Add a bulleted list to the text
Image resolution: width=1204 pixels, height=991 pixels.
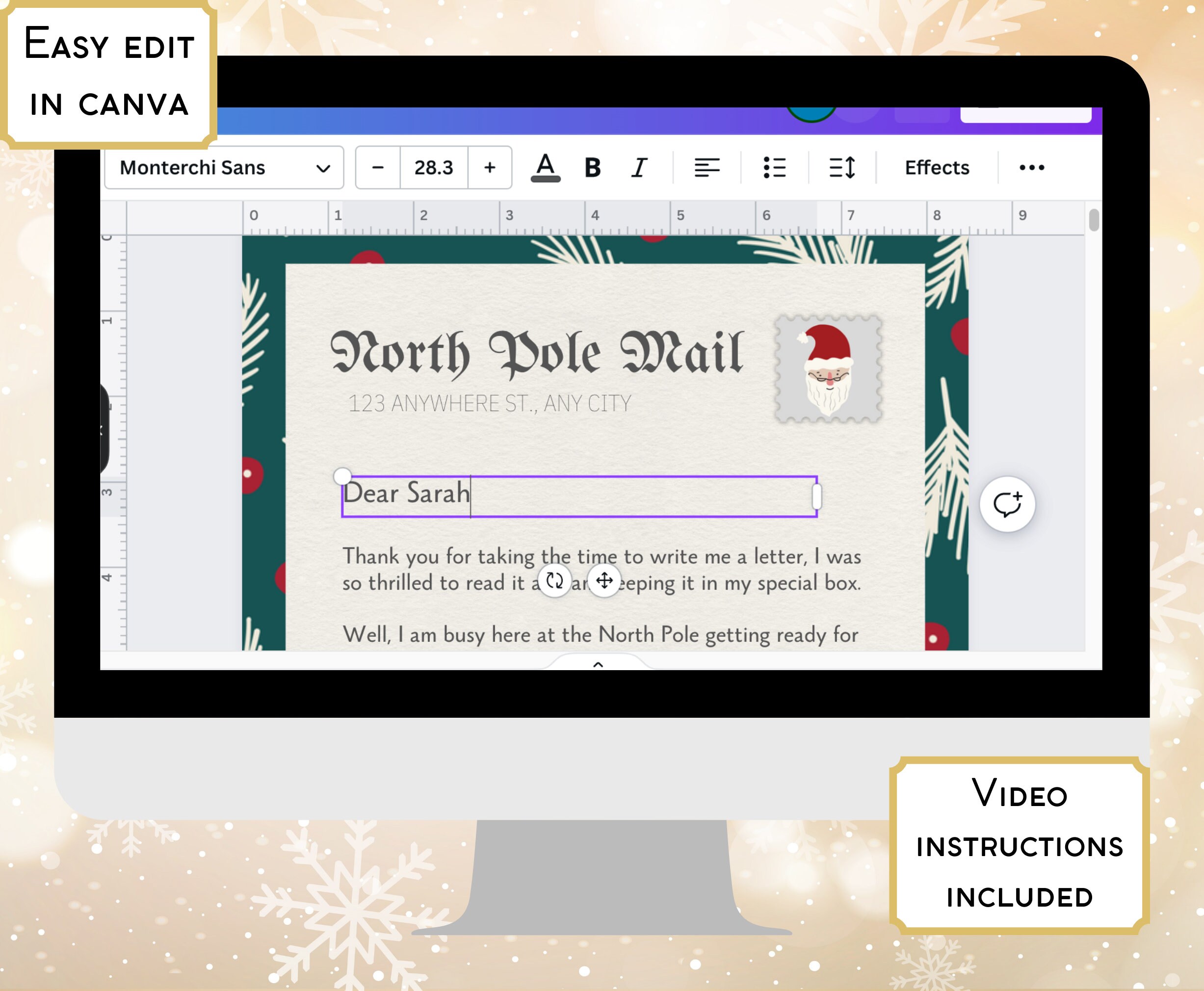point(775,167)
